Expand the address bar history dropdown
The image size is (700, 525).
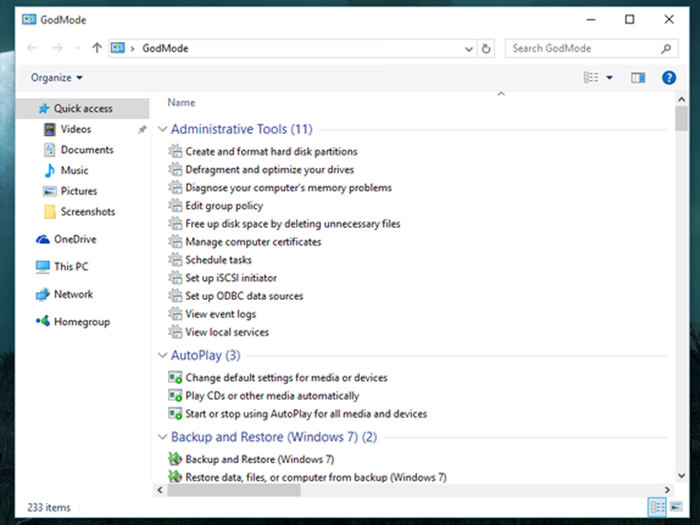tap(469, 48)
